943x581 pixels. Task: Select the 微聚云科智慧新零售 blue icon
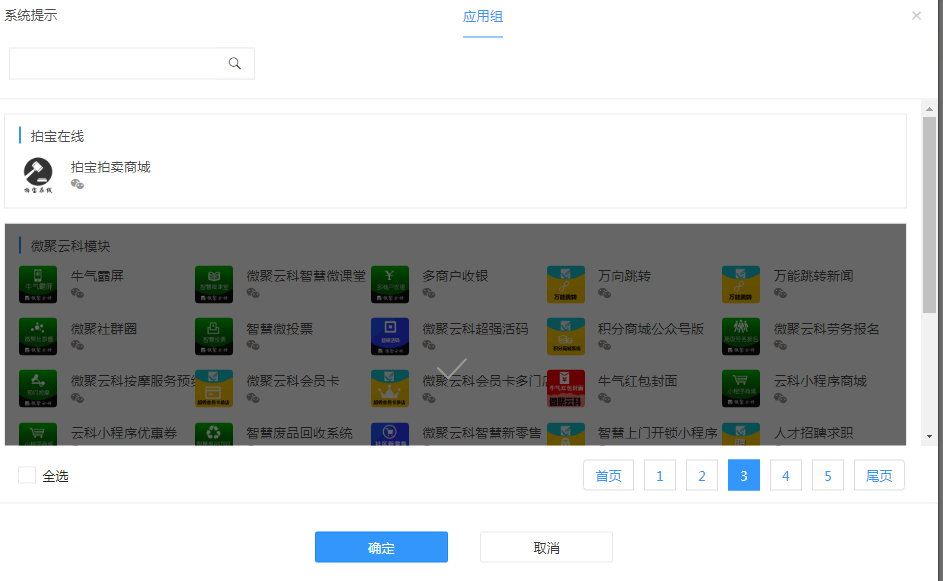tap(390, 434)
